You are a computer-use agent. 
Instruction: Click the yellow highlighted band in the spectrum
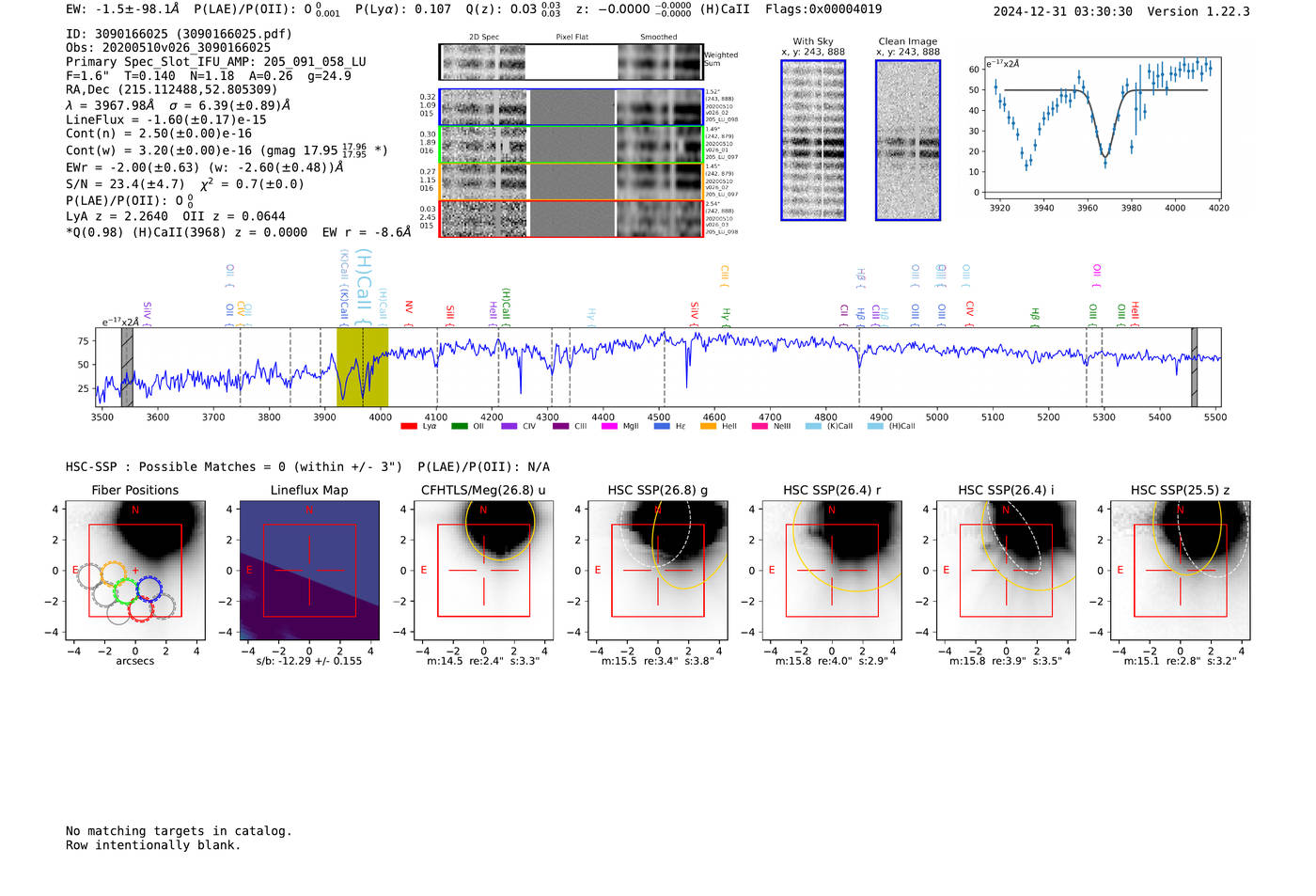click(x=362, y=368)
